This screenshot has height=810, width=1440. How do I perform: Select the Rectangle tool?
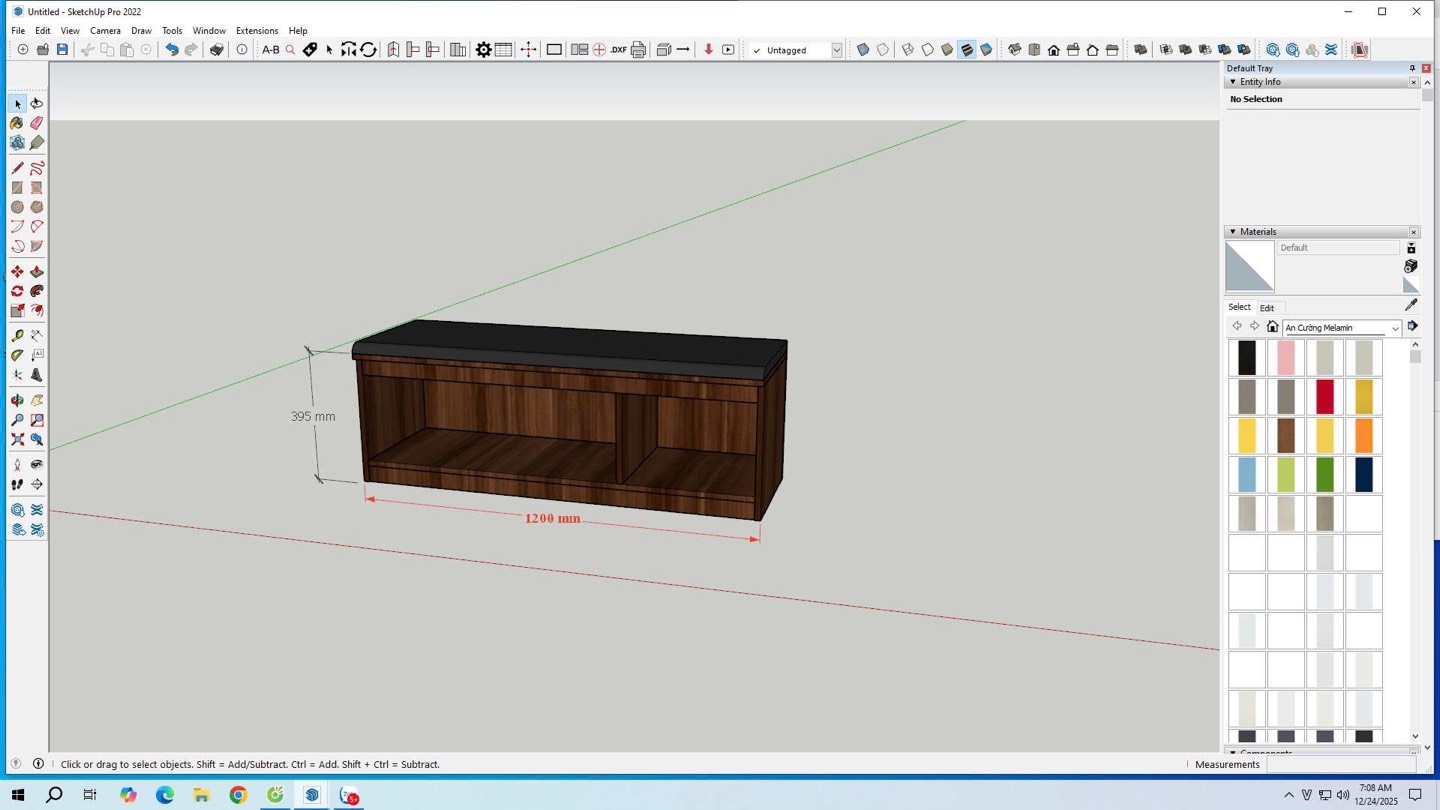(x=17, y=188)
